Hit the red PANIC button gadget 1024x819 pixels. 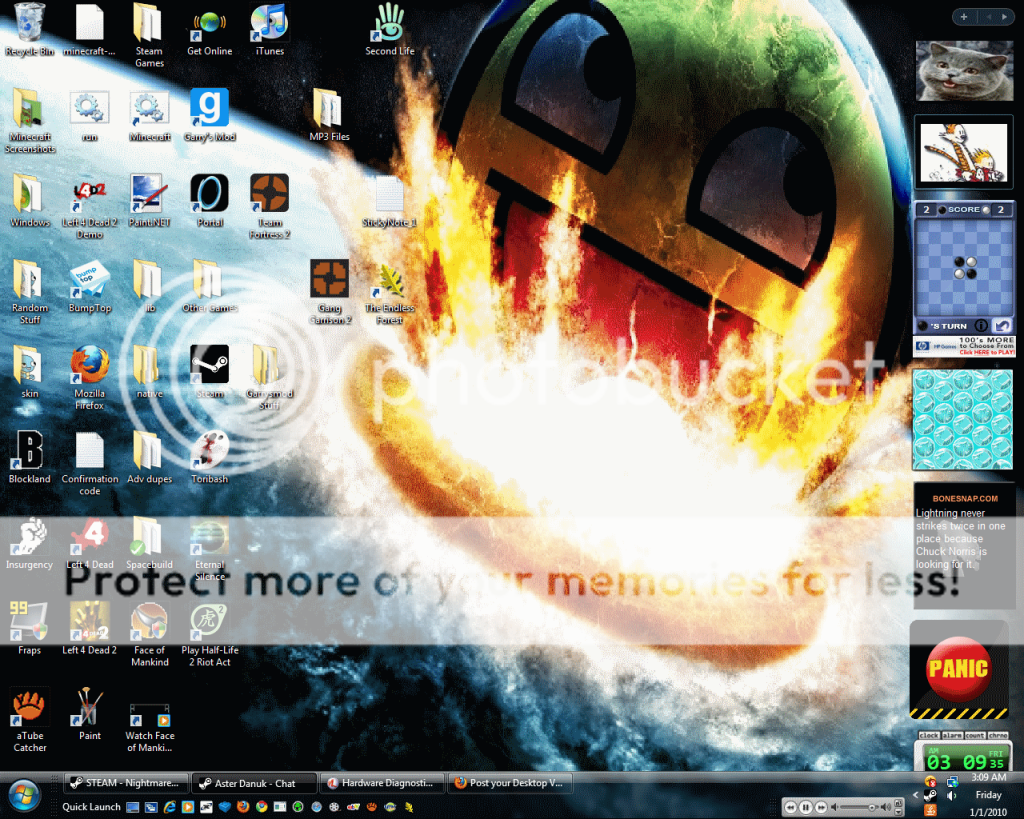tap(958, 668)
